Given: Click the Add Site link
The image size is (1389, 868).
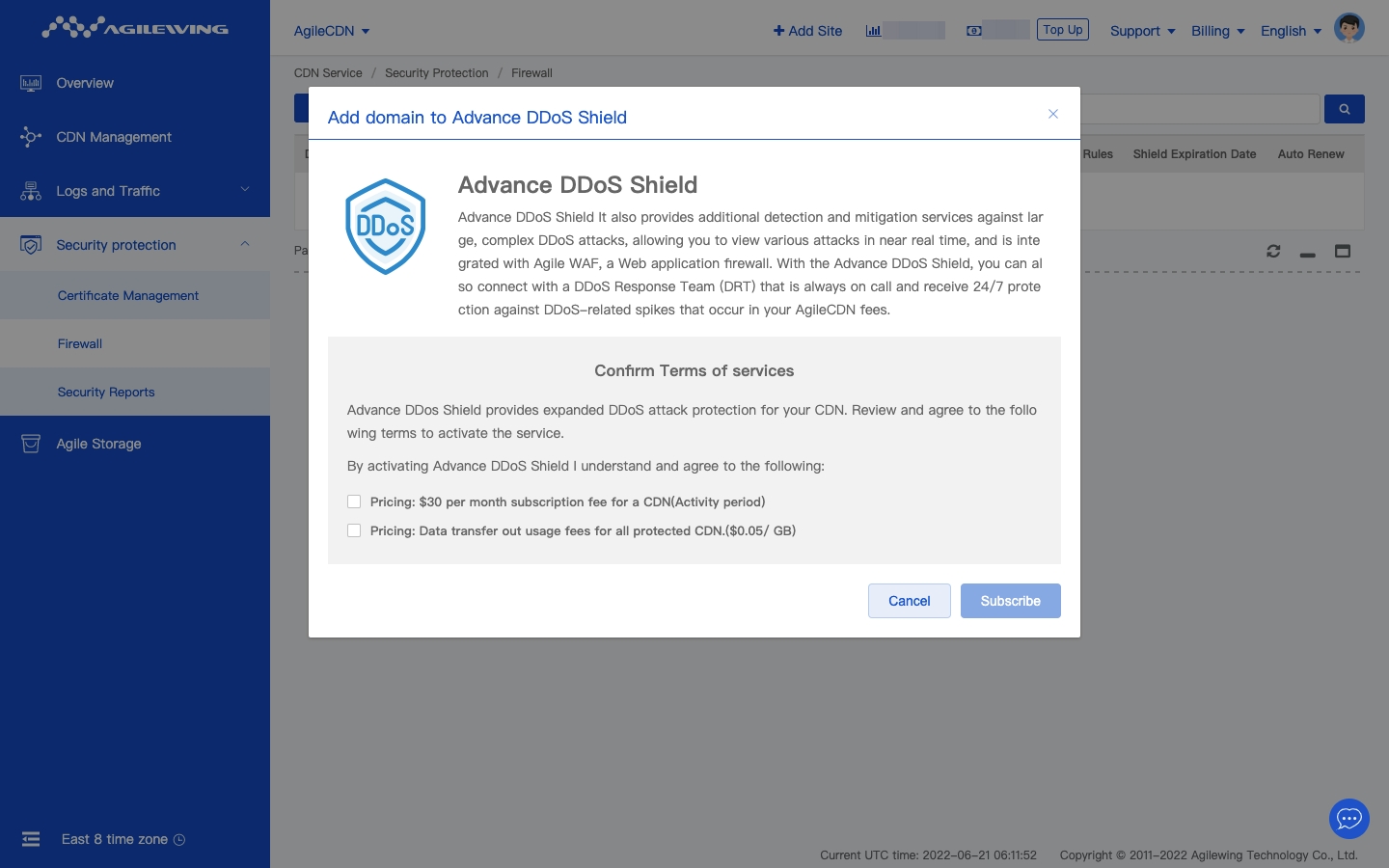Looking at the screenshot, I should (x=808, y=31).
